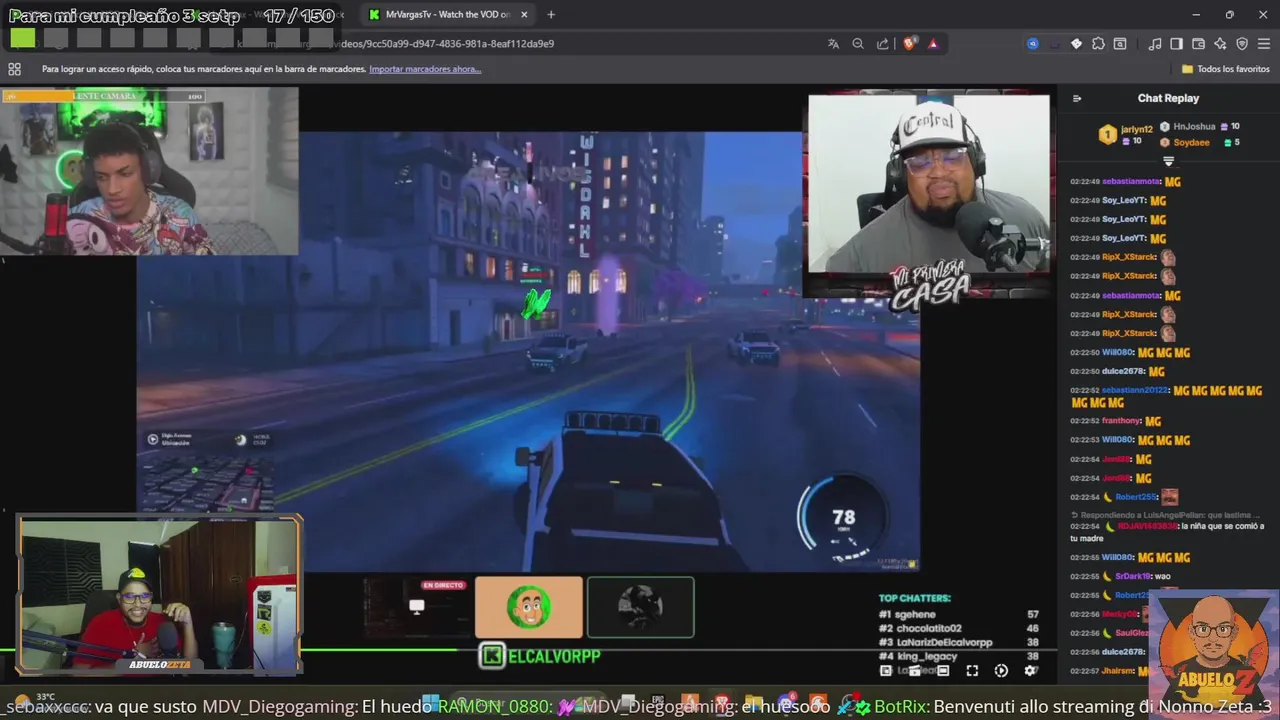The image size is (1280, 720).
Task: Toggle theater mode icon in player
Action: 943,671
